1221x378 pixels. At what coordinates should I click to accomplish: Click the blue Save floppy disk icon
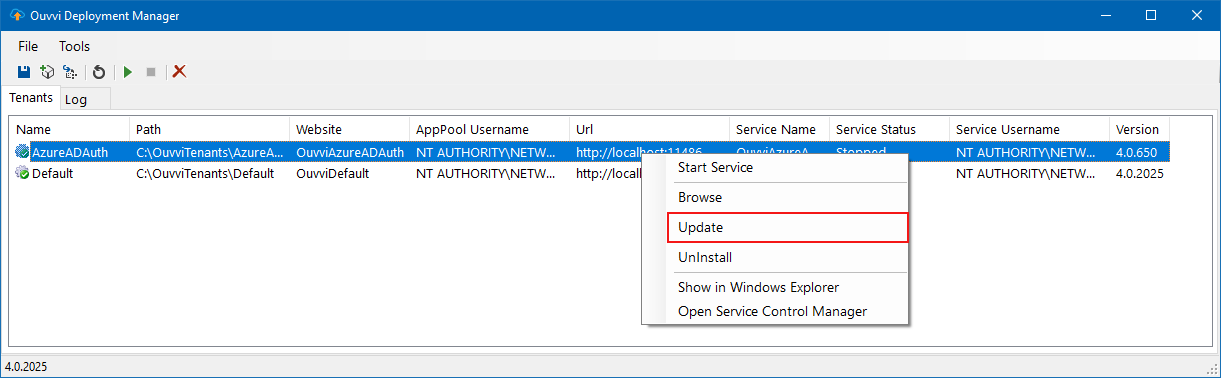[x=25, y=72]
